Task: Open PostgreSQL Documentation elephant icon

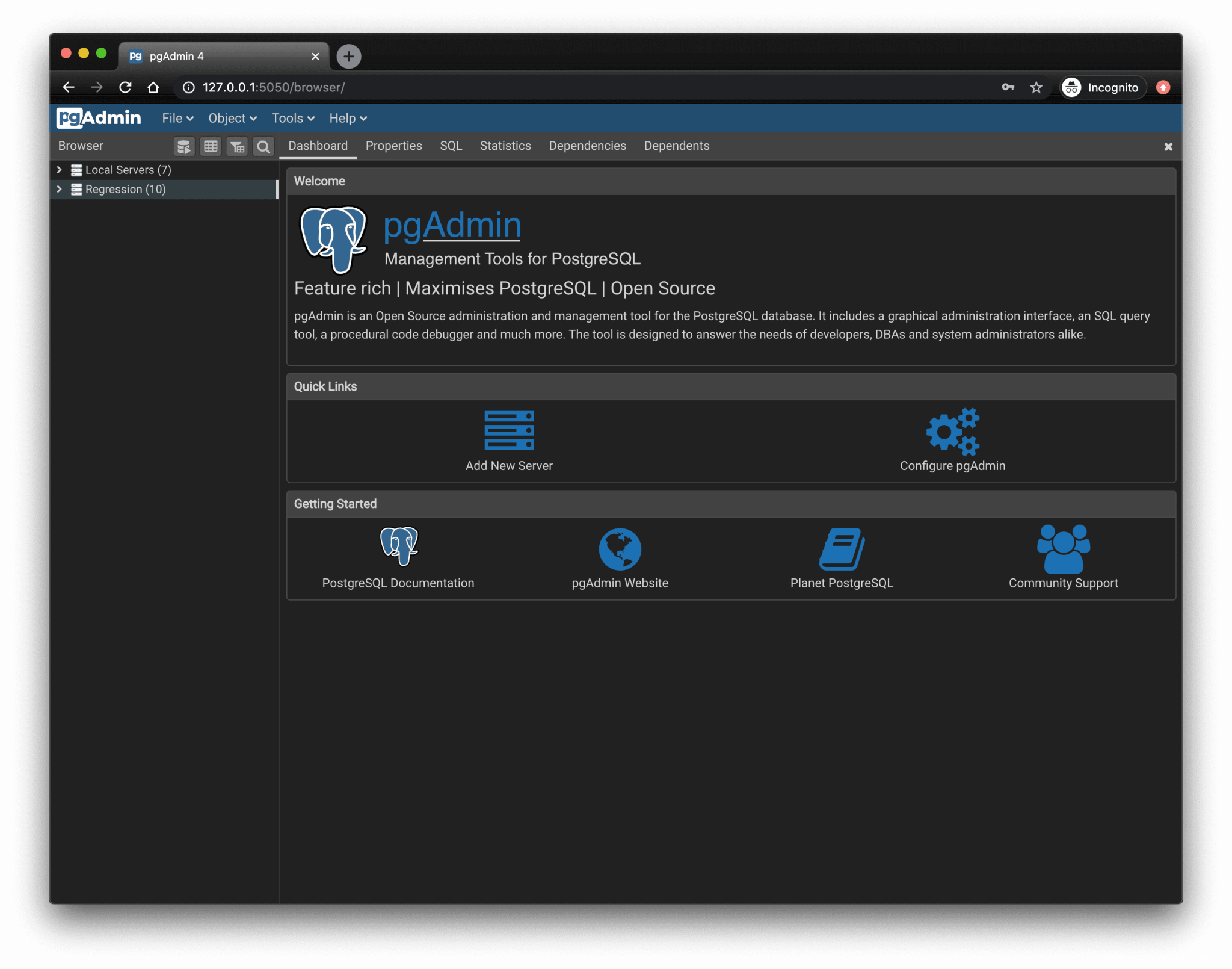Action: (398, 546)
